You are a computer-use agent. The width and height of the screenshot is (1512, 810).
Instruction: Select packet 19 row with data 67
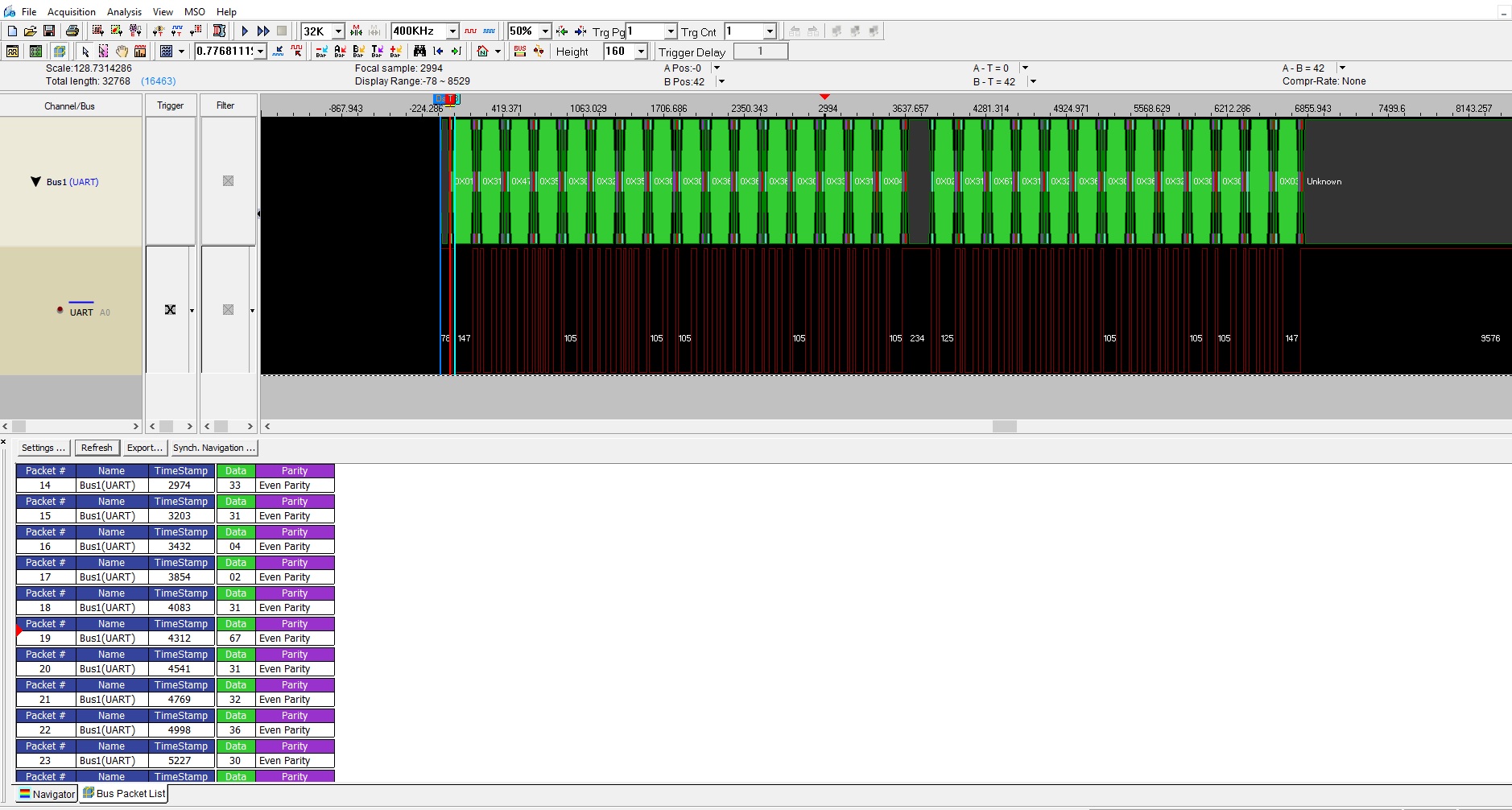(x=175, y=638)
